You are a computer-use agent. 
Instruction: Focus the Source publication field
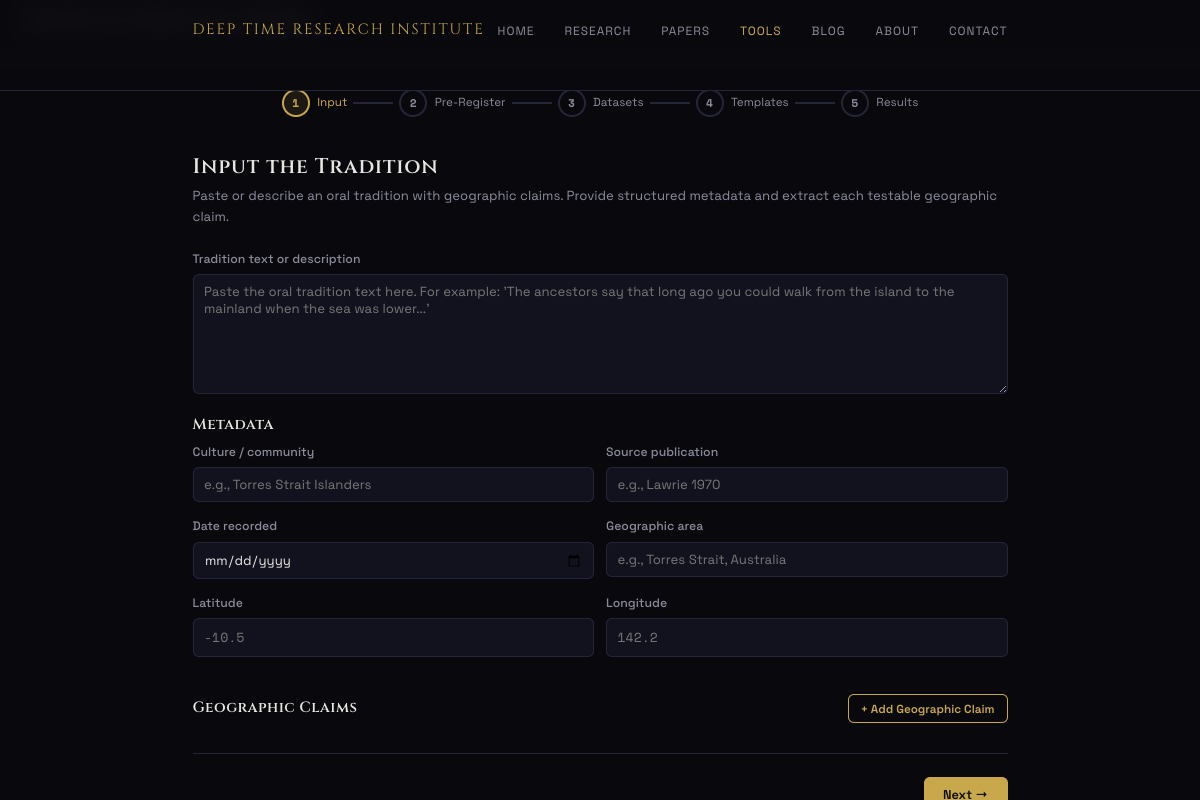point(806,485)
